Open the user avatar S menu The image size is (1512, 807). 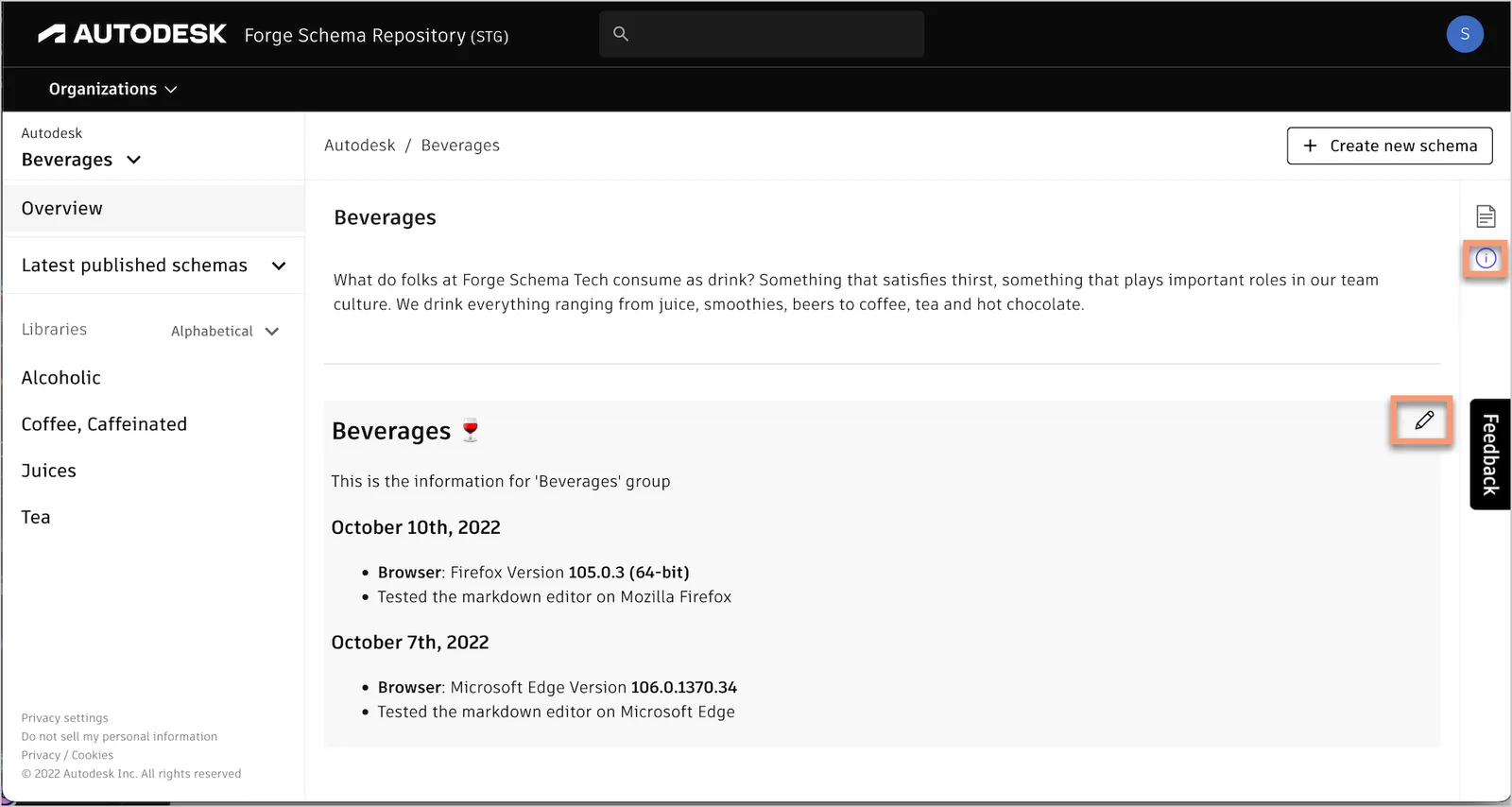(x=1464, y=34)
